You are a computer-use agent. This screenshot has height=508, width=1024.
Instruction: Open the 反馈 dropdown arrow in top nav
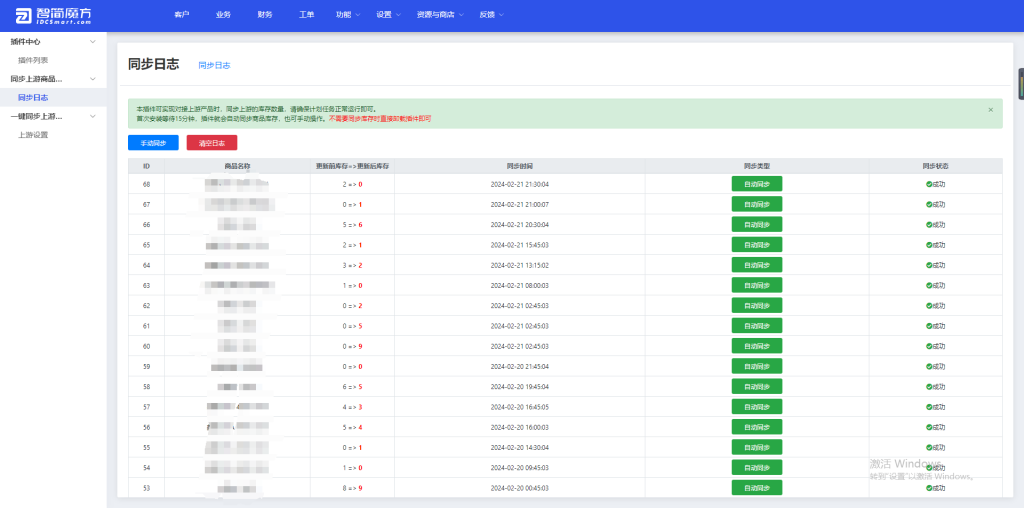tap(502, 15)
